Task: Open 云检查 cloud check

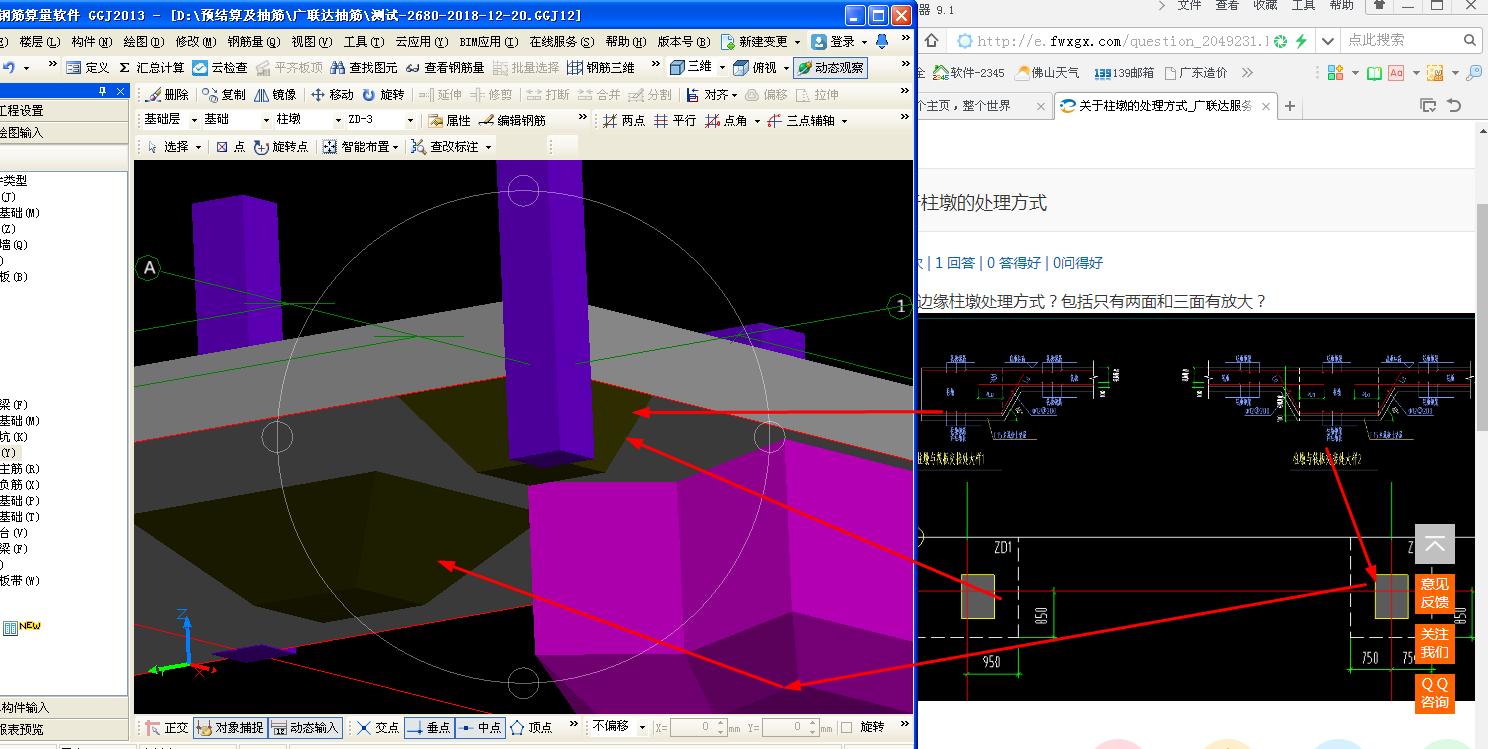Action: point(220,68)
